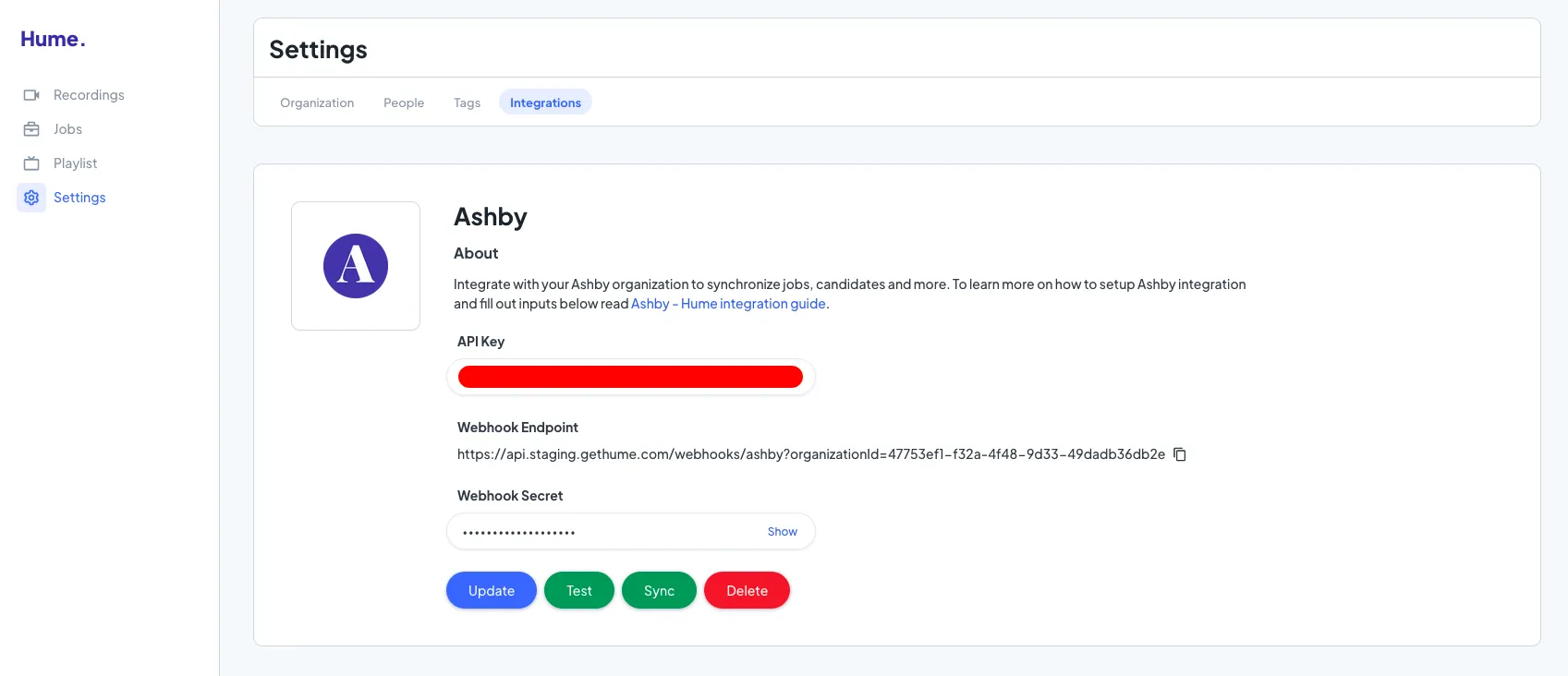Select the Integrations tab
The width and height of the screenshot is (1568, 676).
coord(545,103)
